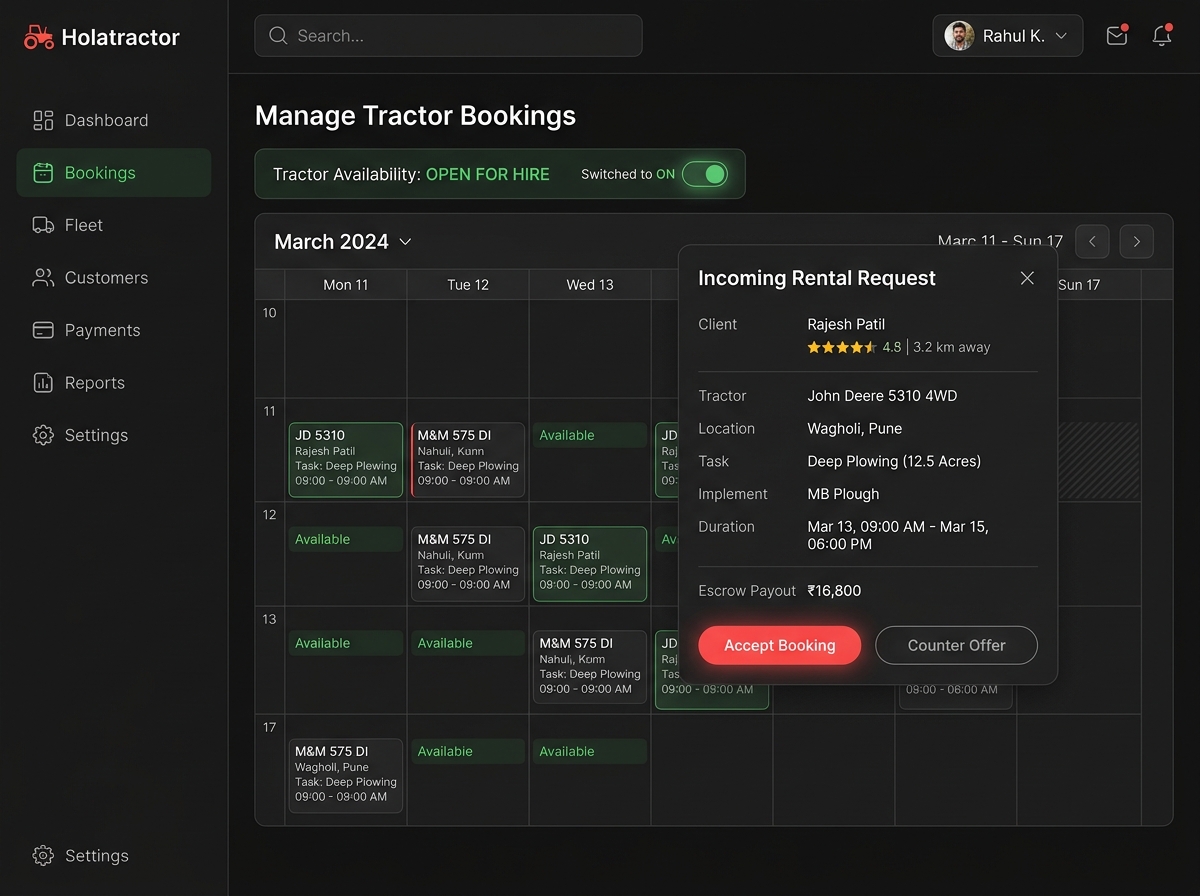Expand the Rahul K. account dropdown arrow
1200x896 pixels.
click(1061, 36)
